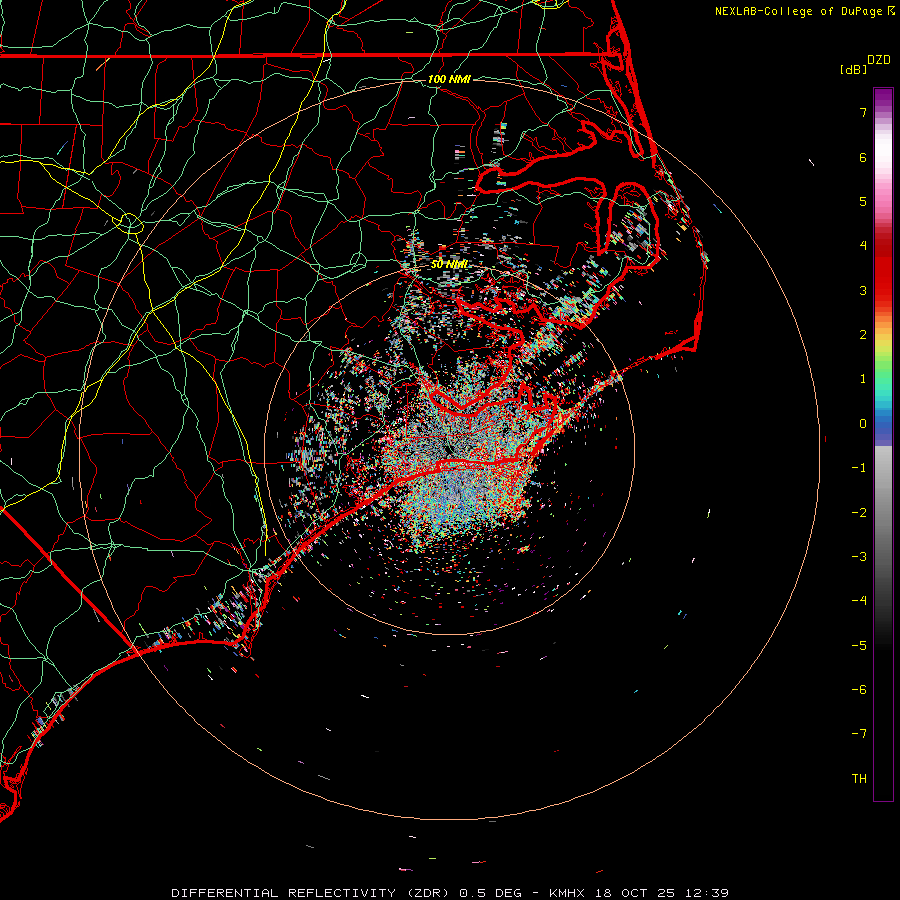The height and width of the screenshot is (900, 900).
Task: Click the DZD label above the color scale
Action: coord(879,60)
